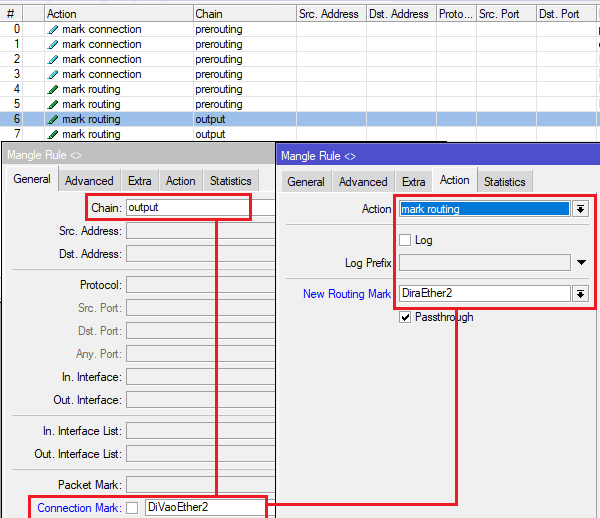Image resolution: width=600 pixels, height=518 pixels.
Task: Toggle the Connection Mark invert checkbox
Action: click(x=132, y=508)
